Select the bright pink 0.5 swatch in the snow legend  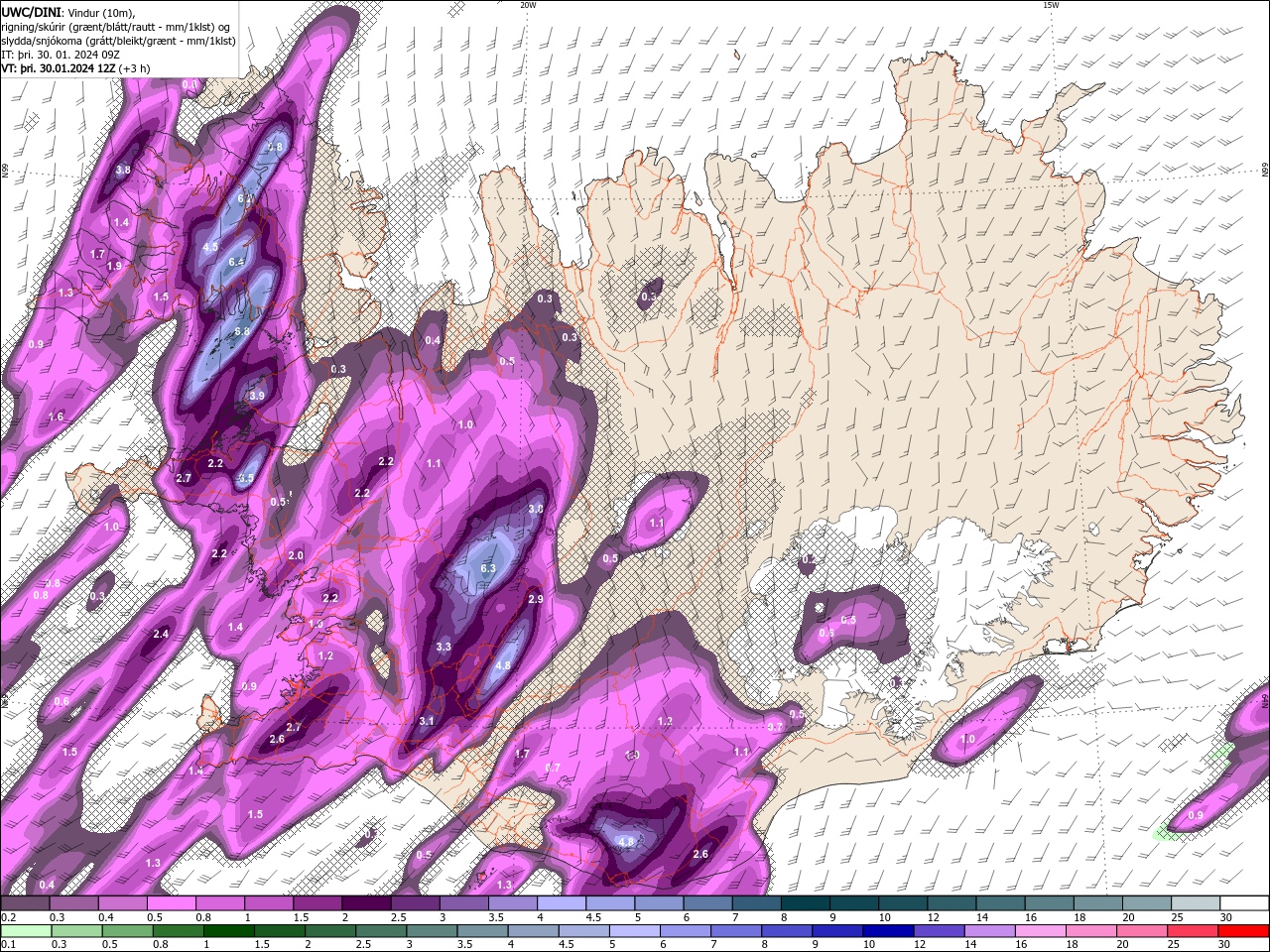coord(171,903)
